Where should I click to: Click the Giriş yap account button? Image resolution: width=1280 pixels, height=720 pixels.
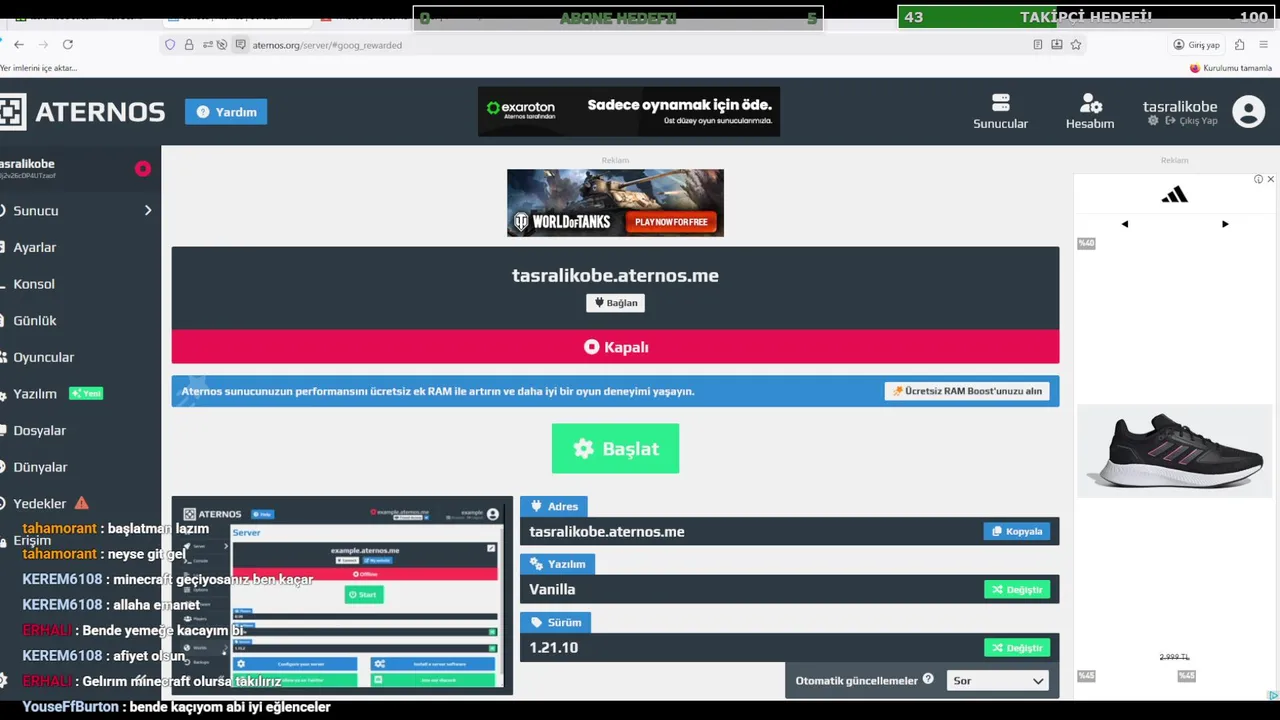(x=1197, y=45)
